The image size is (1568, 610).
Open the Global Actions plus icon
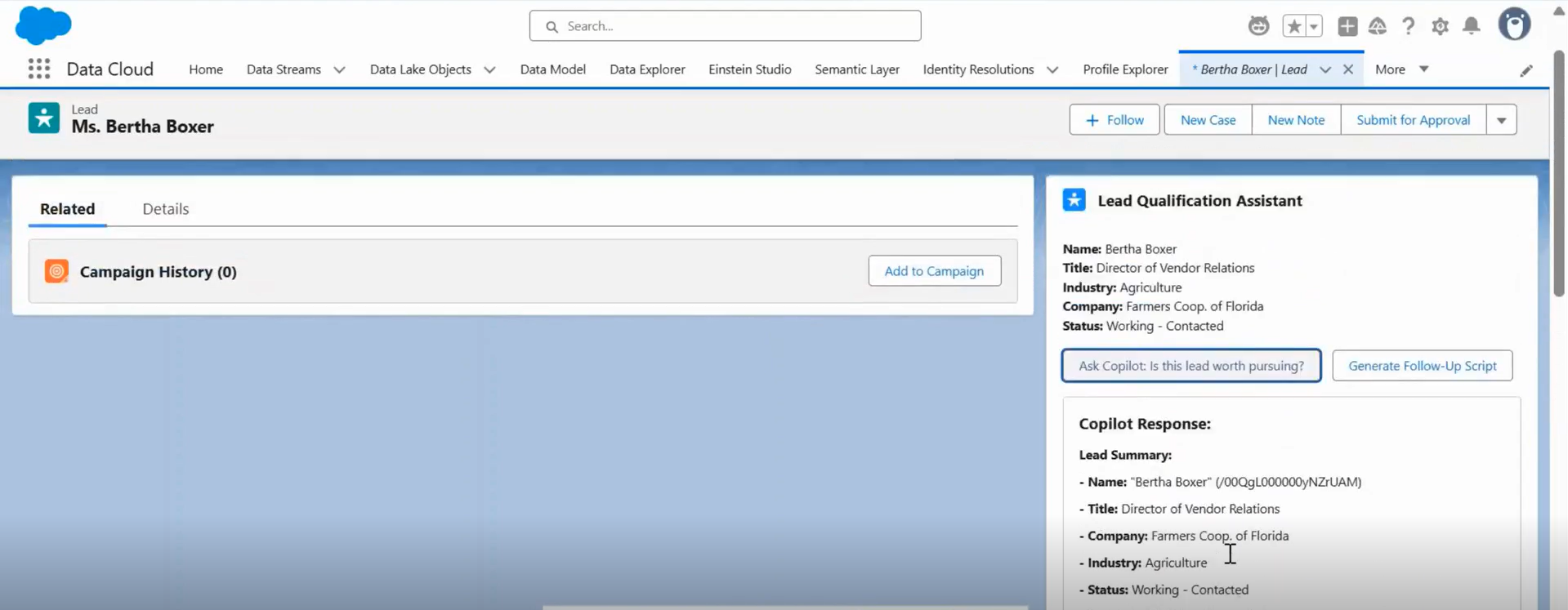1347,26
